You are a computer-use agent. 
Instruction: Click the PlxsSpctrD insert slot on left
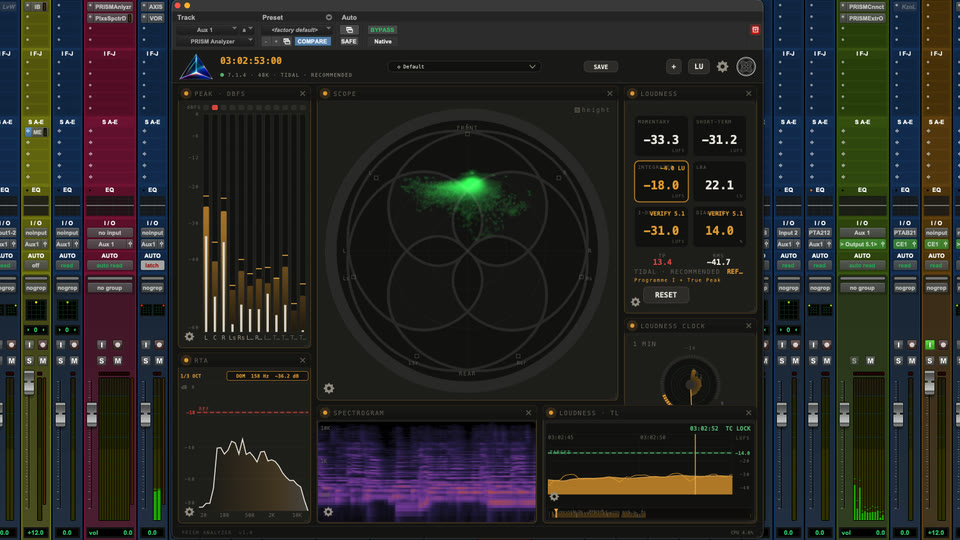(x=110, y=18)
